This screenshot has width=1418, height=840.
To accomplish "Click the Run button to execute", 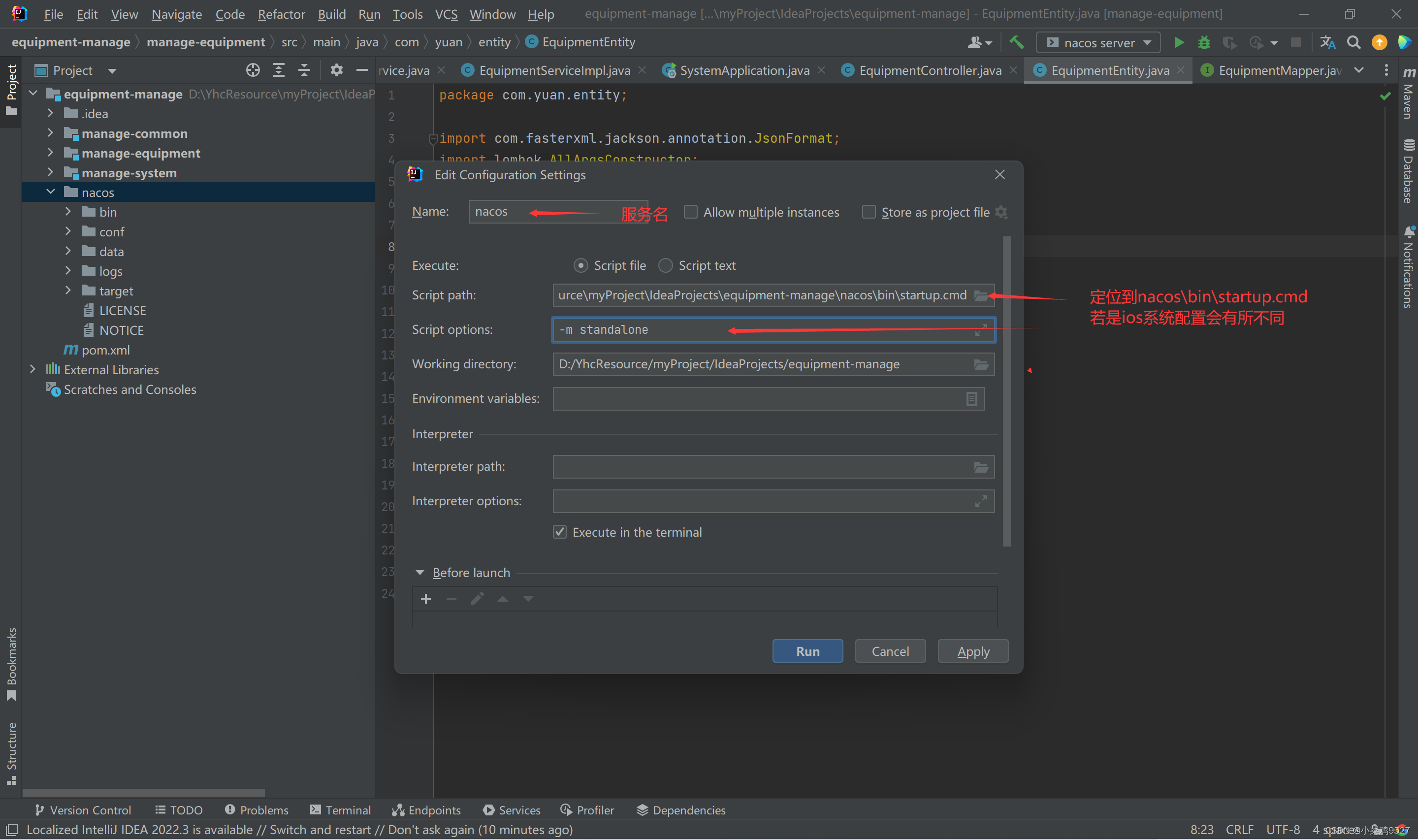I will click(807, 651).
